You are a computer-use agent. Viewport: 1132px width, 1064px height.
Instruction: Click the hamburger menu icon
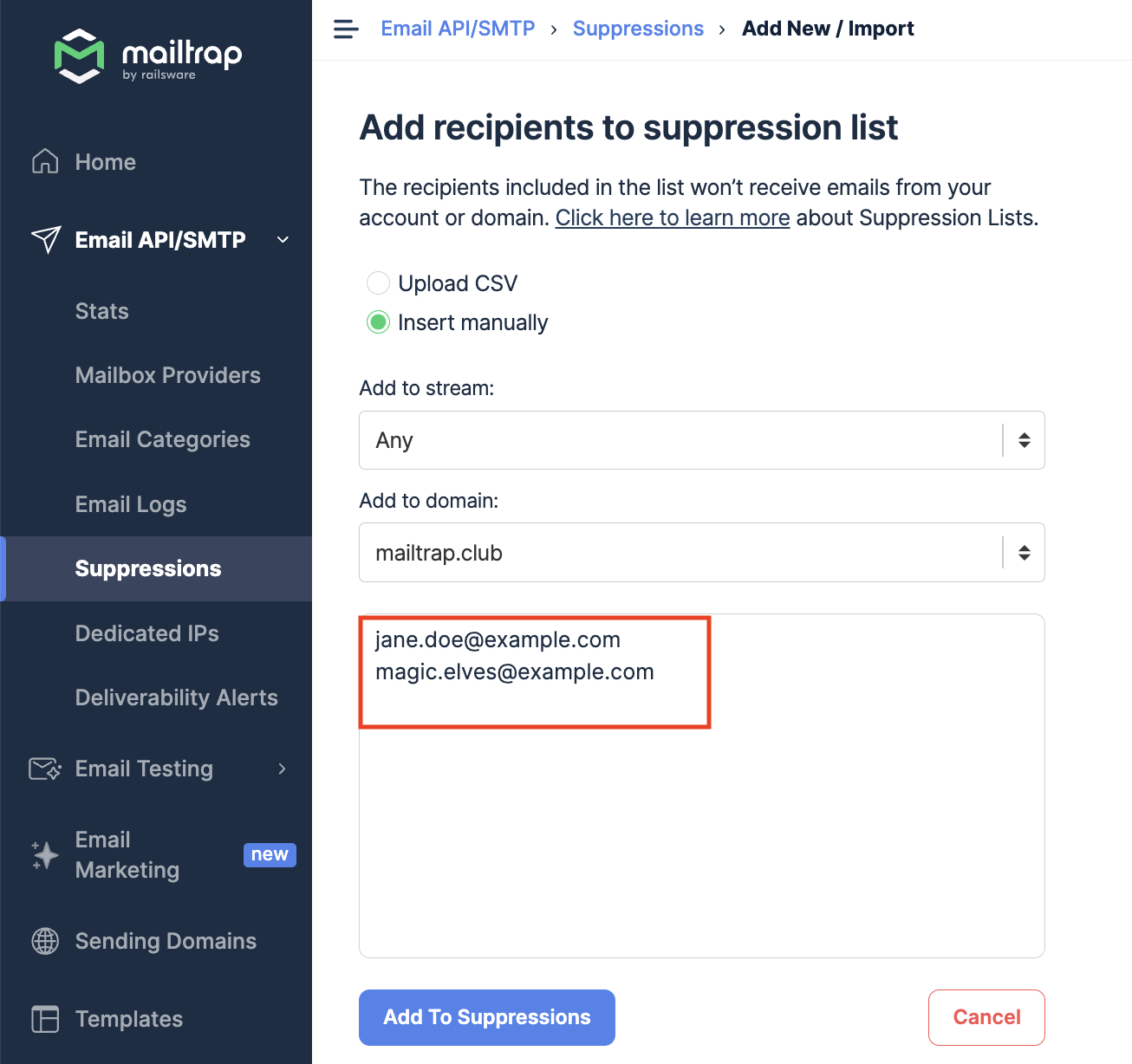[x=346, y=29]
